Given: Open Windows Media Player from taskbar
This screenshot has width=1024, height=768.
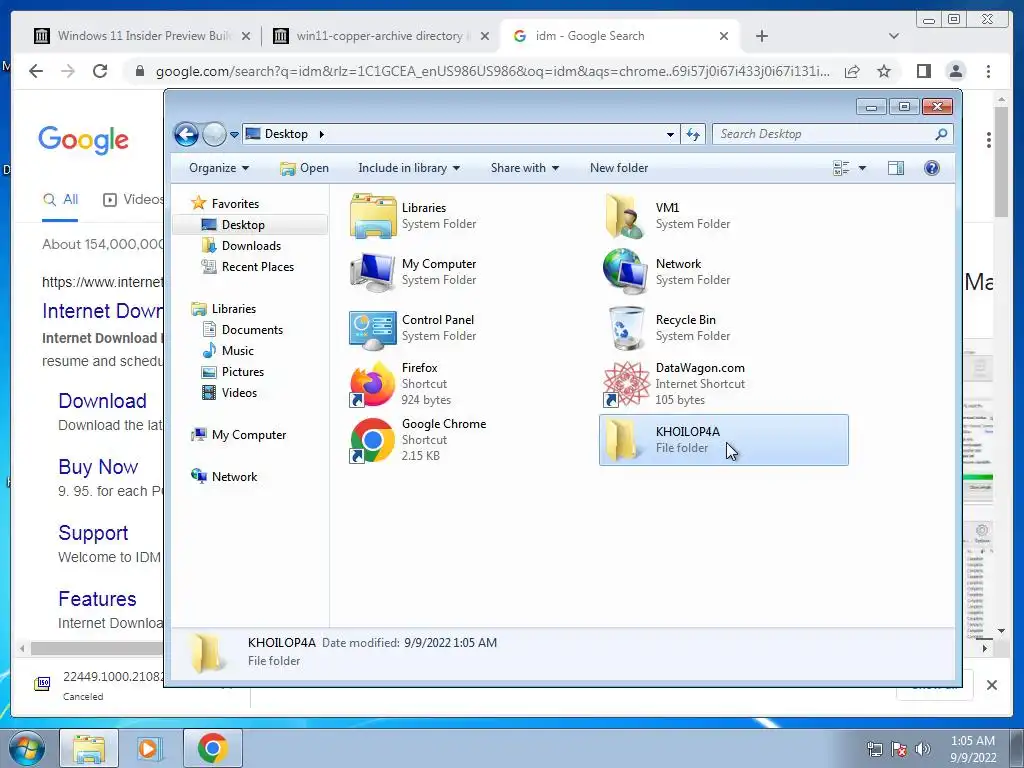Looking at the screenshot, I should point(149,748).
